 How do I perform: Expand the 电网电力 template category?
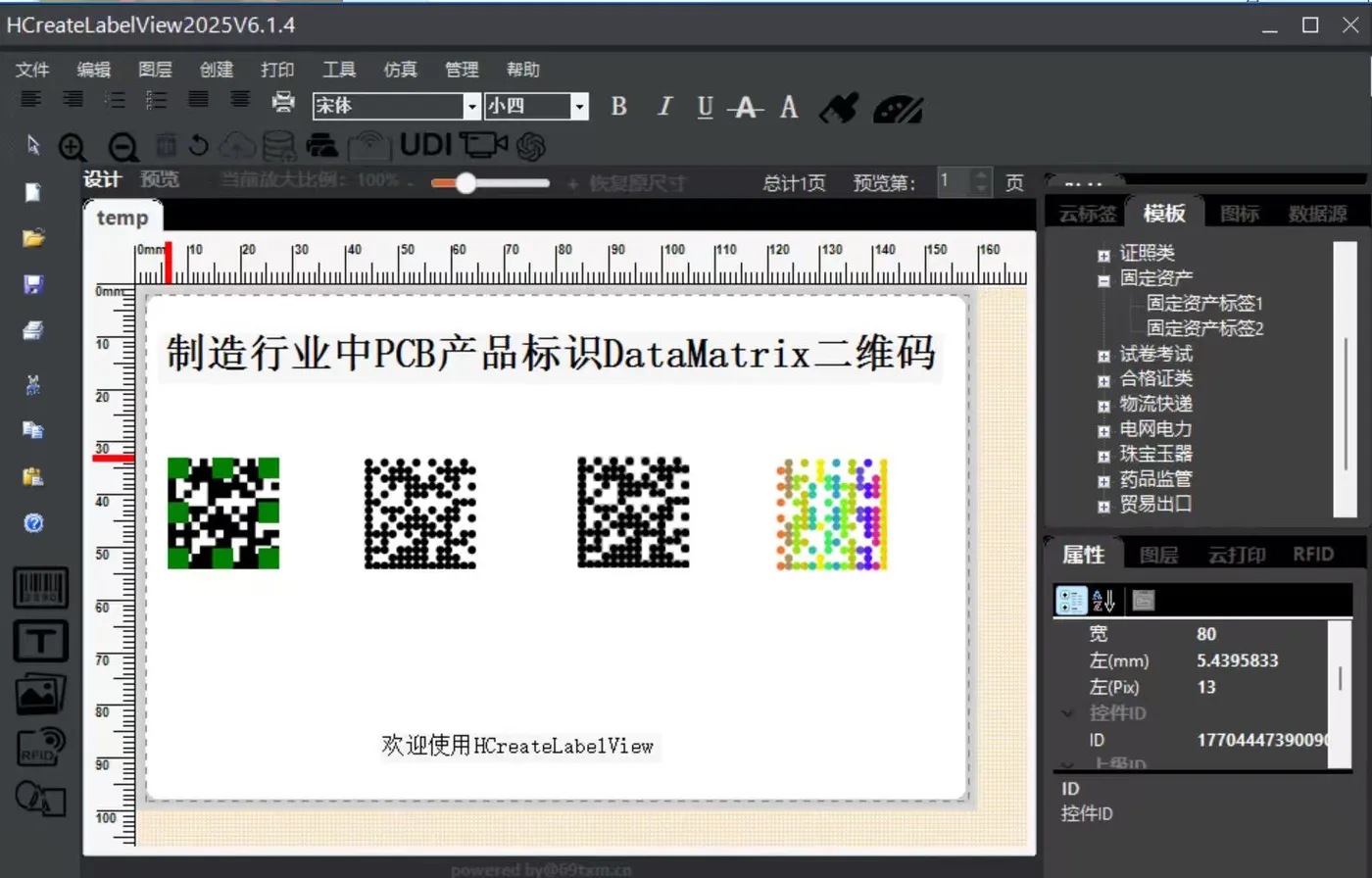[1104, 430]
